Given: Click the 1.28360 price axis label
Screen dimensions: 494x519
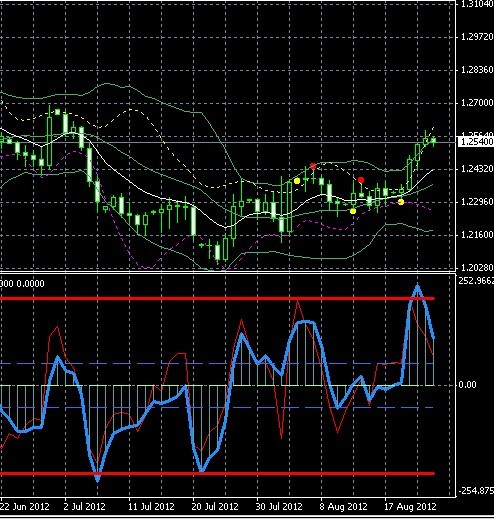Looking at the screenshot, I should (x=477, y=70).
